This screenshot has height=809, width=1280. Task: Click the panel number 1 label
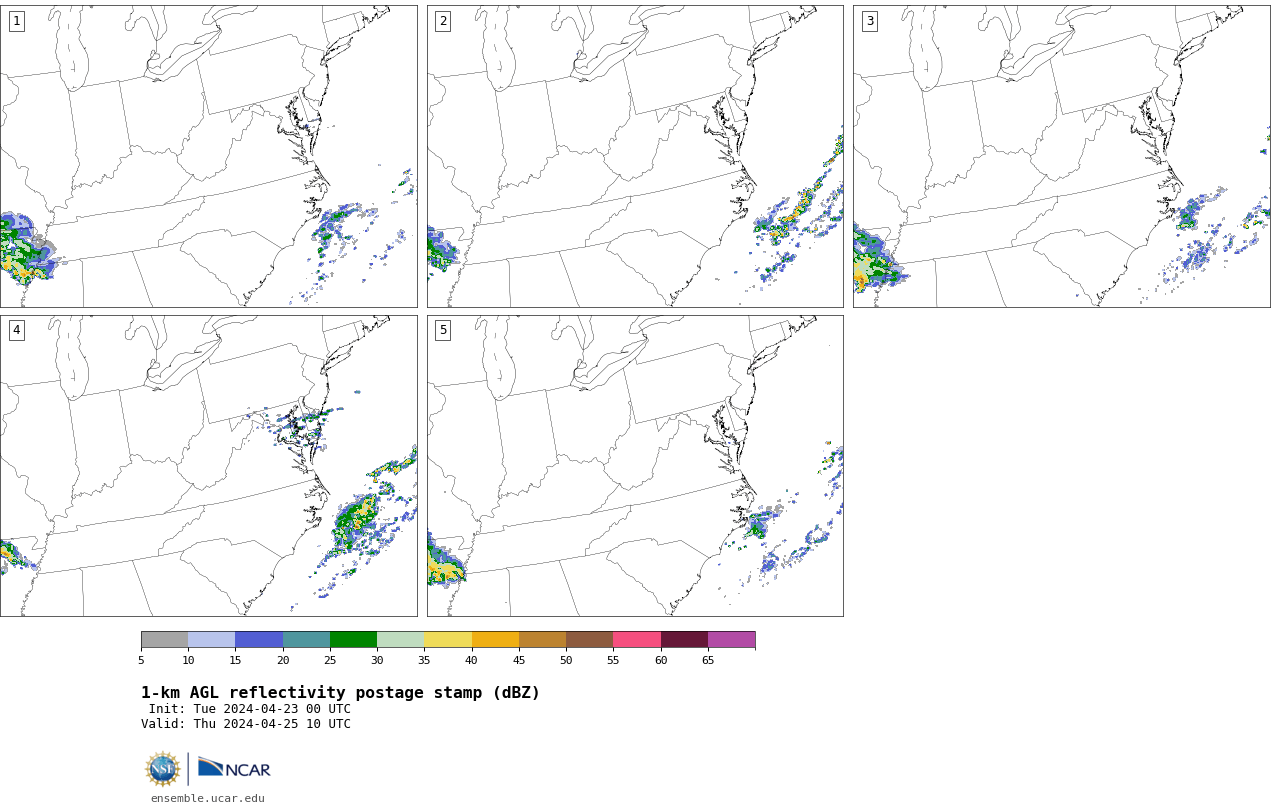(16, 21)
